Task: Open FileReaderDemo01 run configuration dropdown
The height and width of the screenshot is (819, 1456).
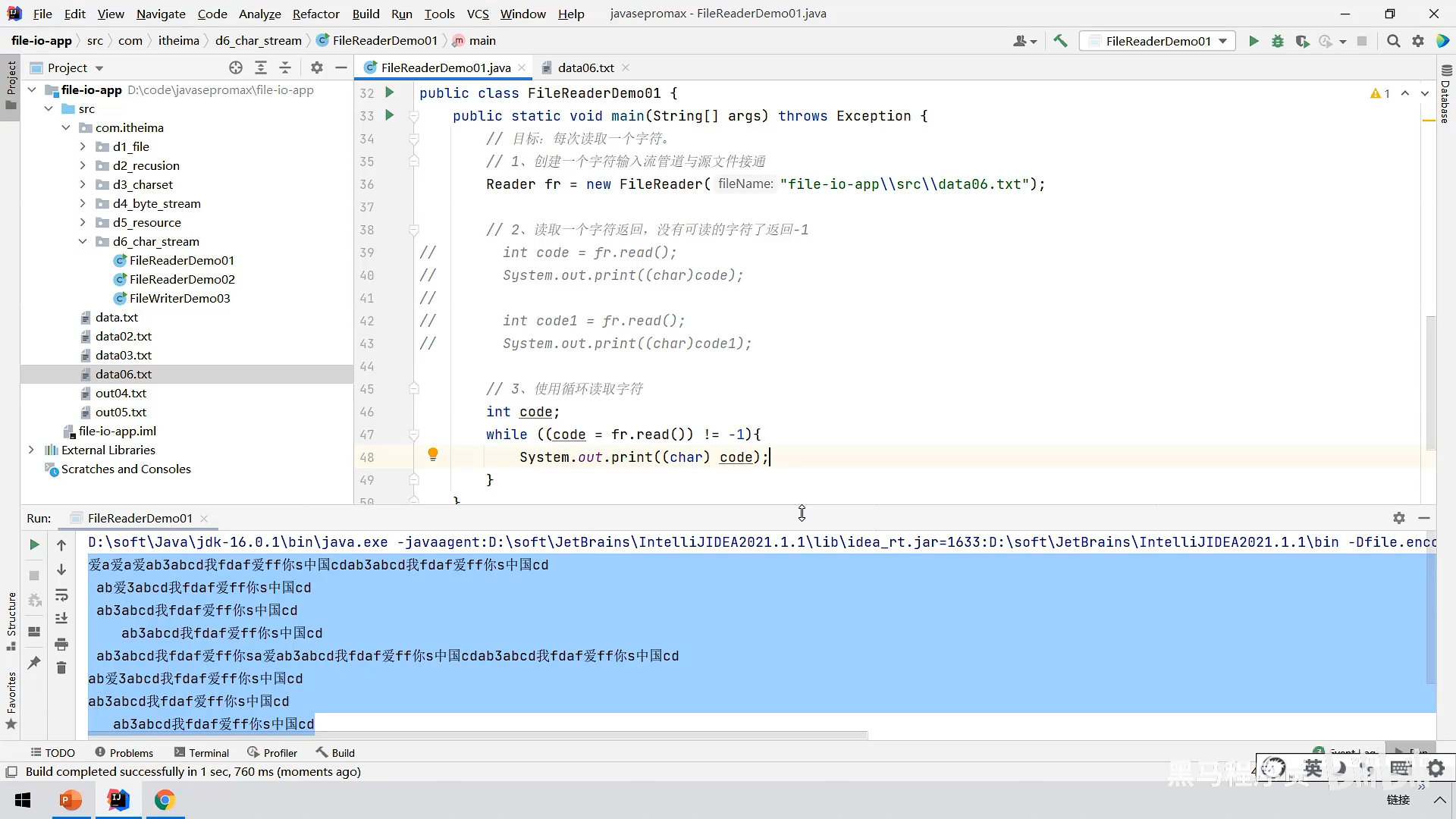Action: tap(1157, 41)
